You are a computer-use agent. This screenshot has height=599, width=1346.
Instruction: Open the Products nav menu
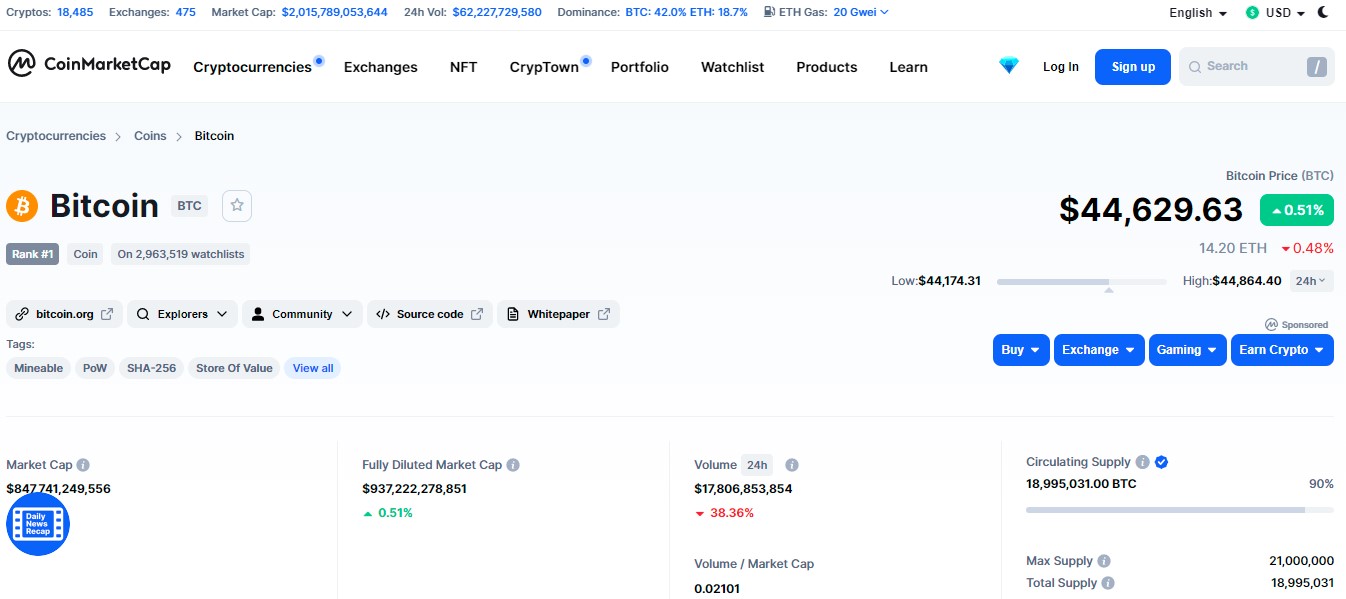827,67
